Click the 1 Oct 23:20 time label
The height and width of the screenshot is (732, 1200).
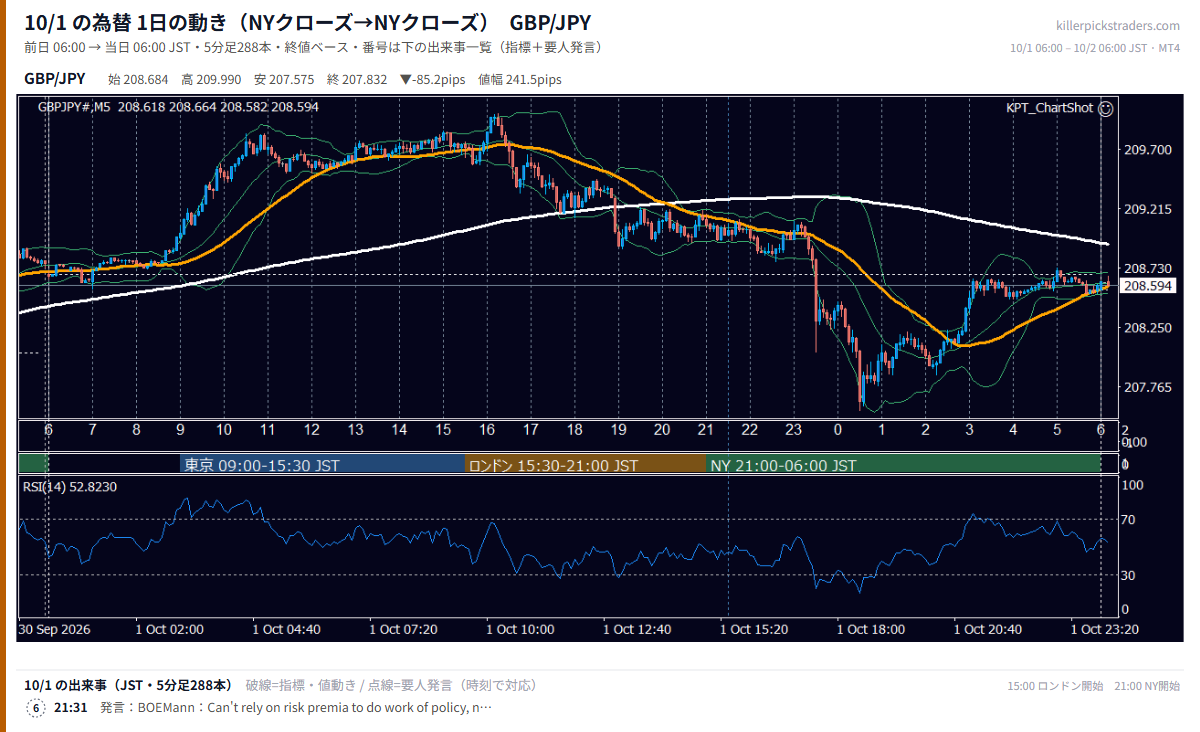[x=1104, y=629]
